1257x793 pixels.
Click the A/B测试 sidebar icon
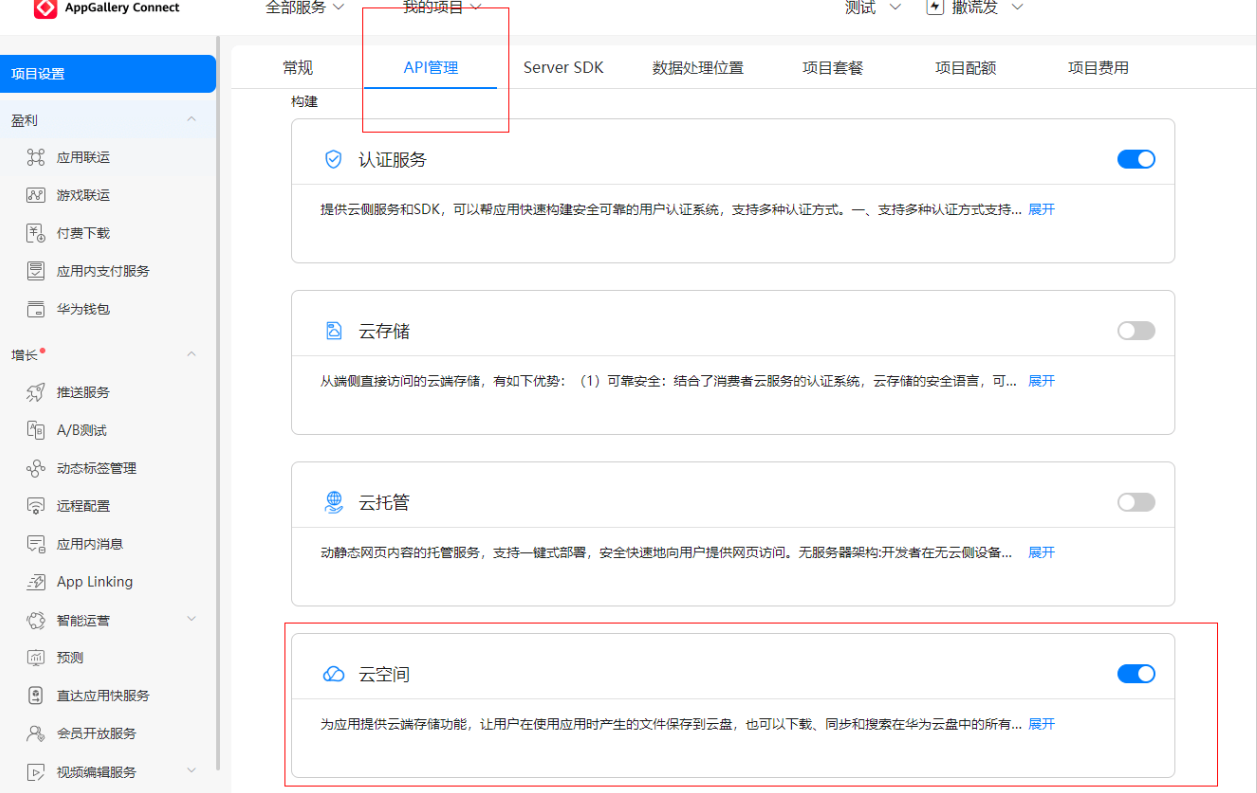[36, 430]
